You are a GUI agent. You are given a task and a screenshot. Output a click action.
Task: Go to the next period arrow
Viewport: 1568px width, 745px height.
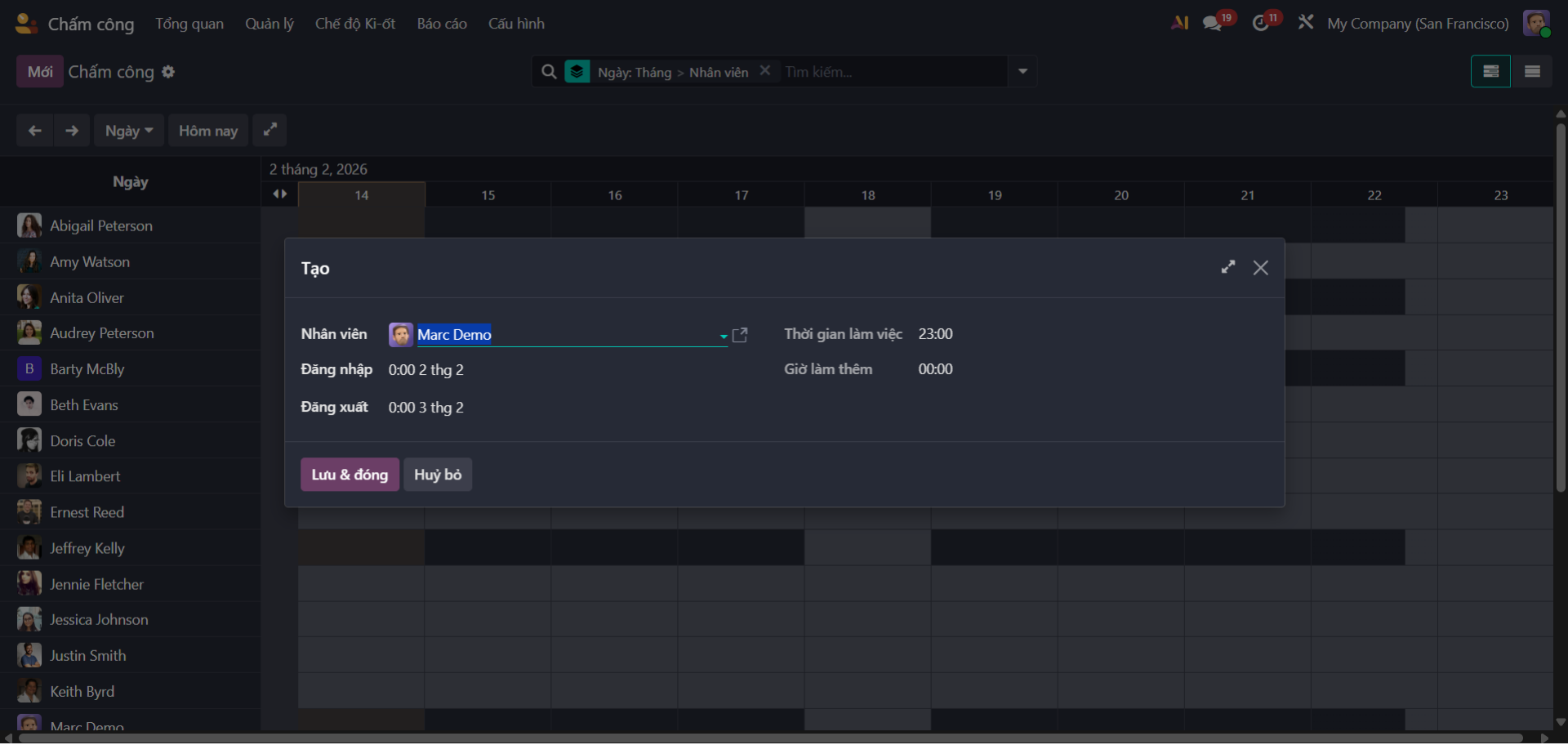(x=72, y=131)
